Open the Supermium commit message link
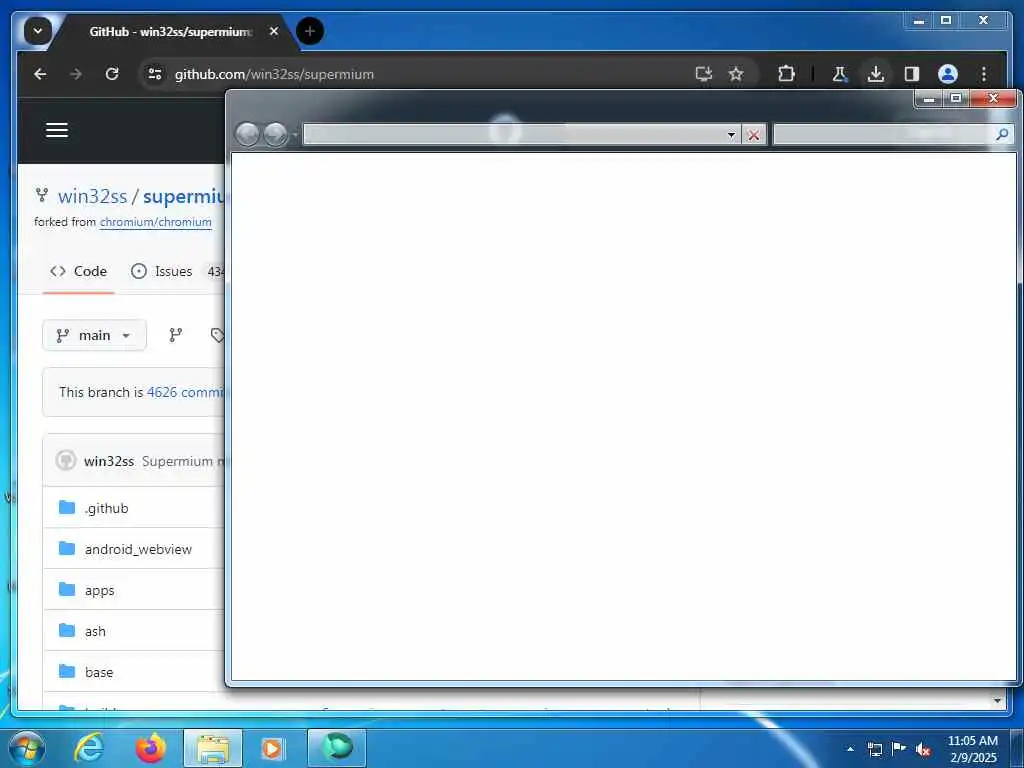 point(183,461)
